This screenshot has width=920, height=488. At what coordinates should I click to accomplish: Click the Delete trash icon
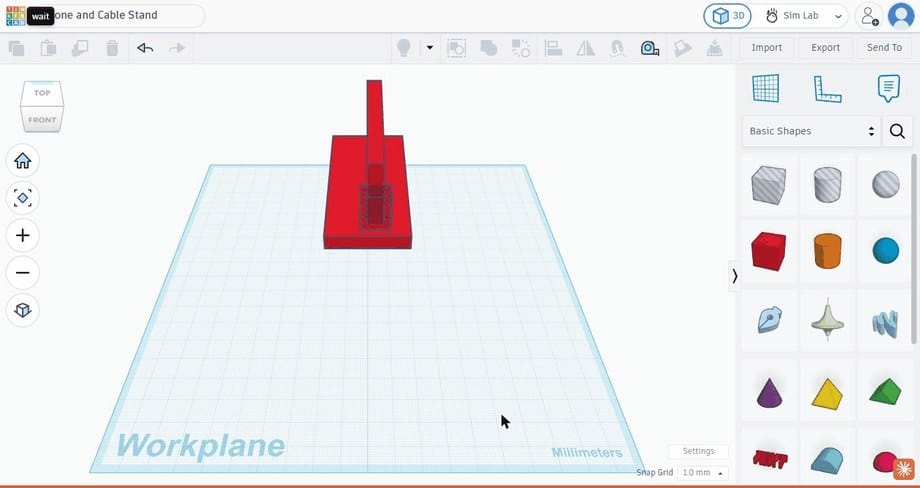click(x=112, y=48)
